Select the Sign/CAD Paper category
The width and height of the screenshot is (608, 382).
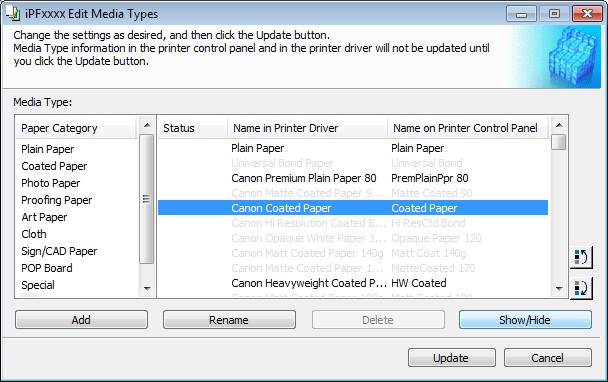tap(59, 252)
